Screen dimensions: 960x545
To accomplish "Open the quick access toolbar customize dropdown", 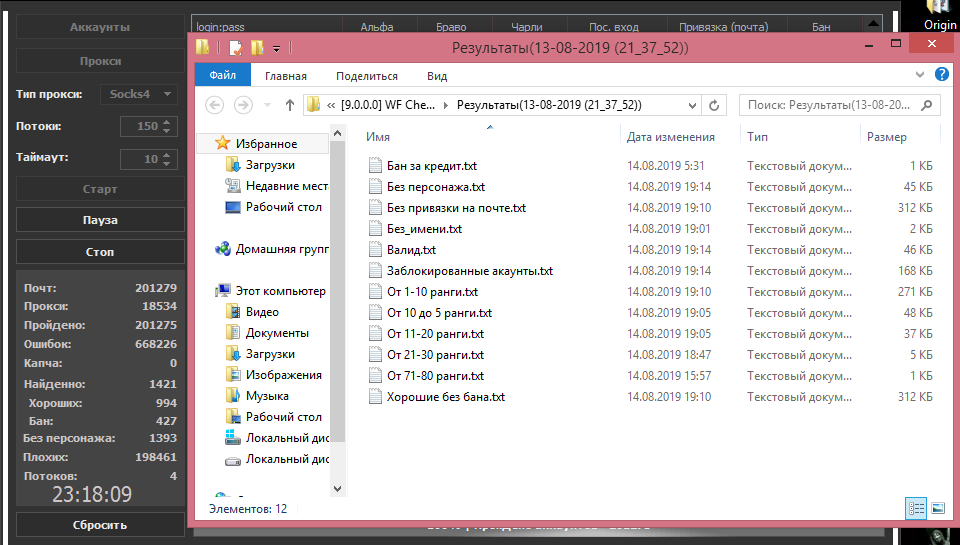I will coord(276,48).
